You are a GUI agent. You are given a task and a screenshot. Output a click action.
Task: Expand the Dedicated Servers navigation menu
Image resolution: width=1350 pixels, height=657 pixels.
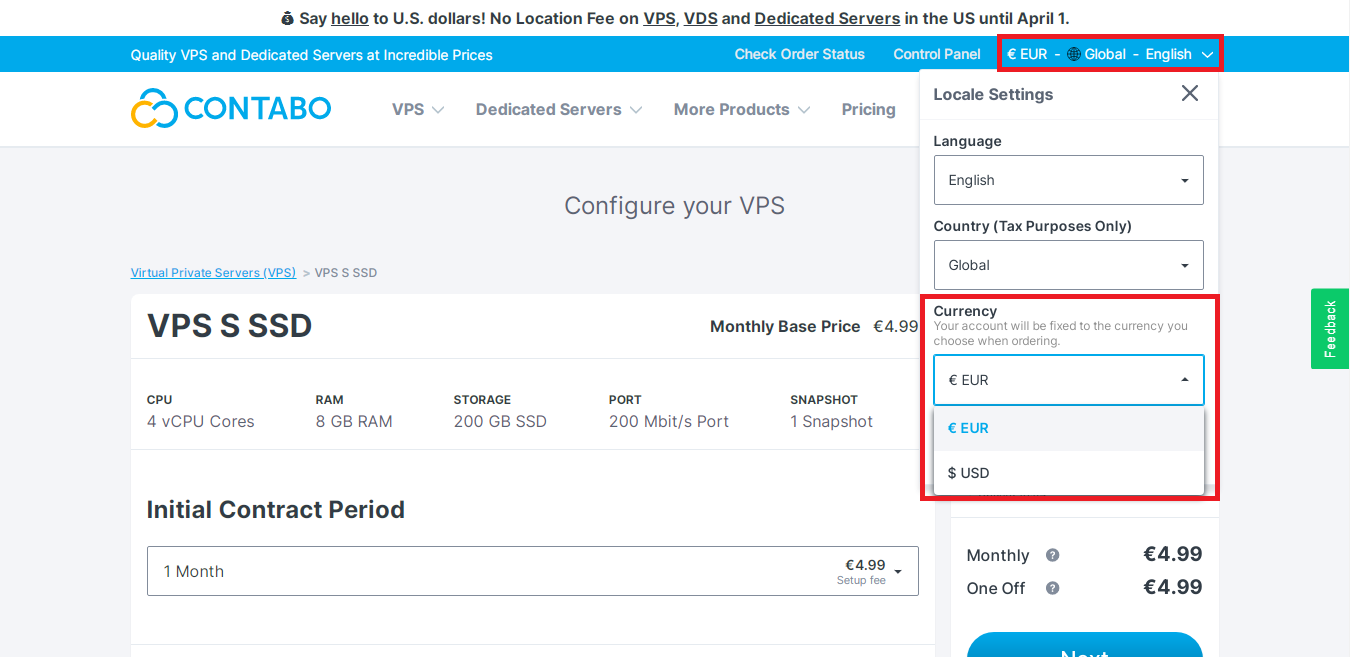(x=559, y=109)
